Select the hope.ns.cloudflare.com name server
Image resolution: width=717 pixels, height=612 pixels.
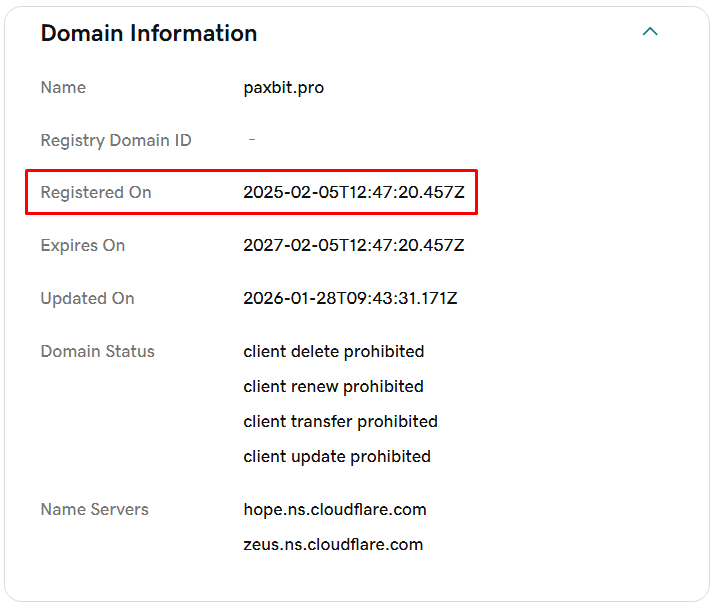click(335, 510)
